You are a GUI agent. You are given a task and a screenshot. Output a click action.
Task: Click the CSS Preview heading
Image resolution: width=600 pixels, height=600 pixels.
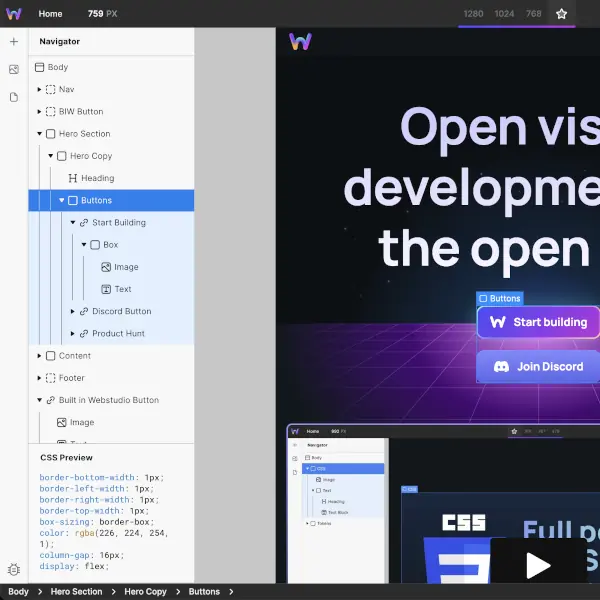click(x=66, y=458)
